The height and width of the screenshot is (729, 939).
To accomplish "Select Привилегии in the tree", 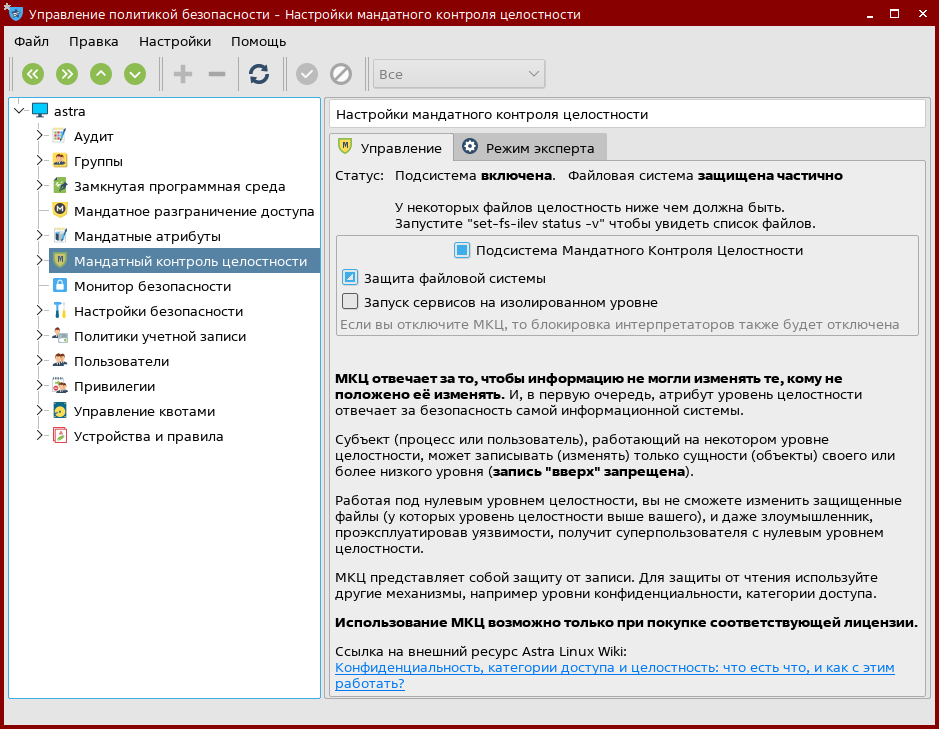I will [x=114, y=386].
